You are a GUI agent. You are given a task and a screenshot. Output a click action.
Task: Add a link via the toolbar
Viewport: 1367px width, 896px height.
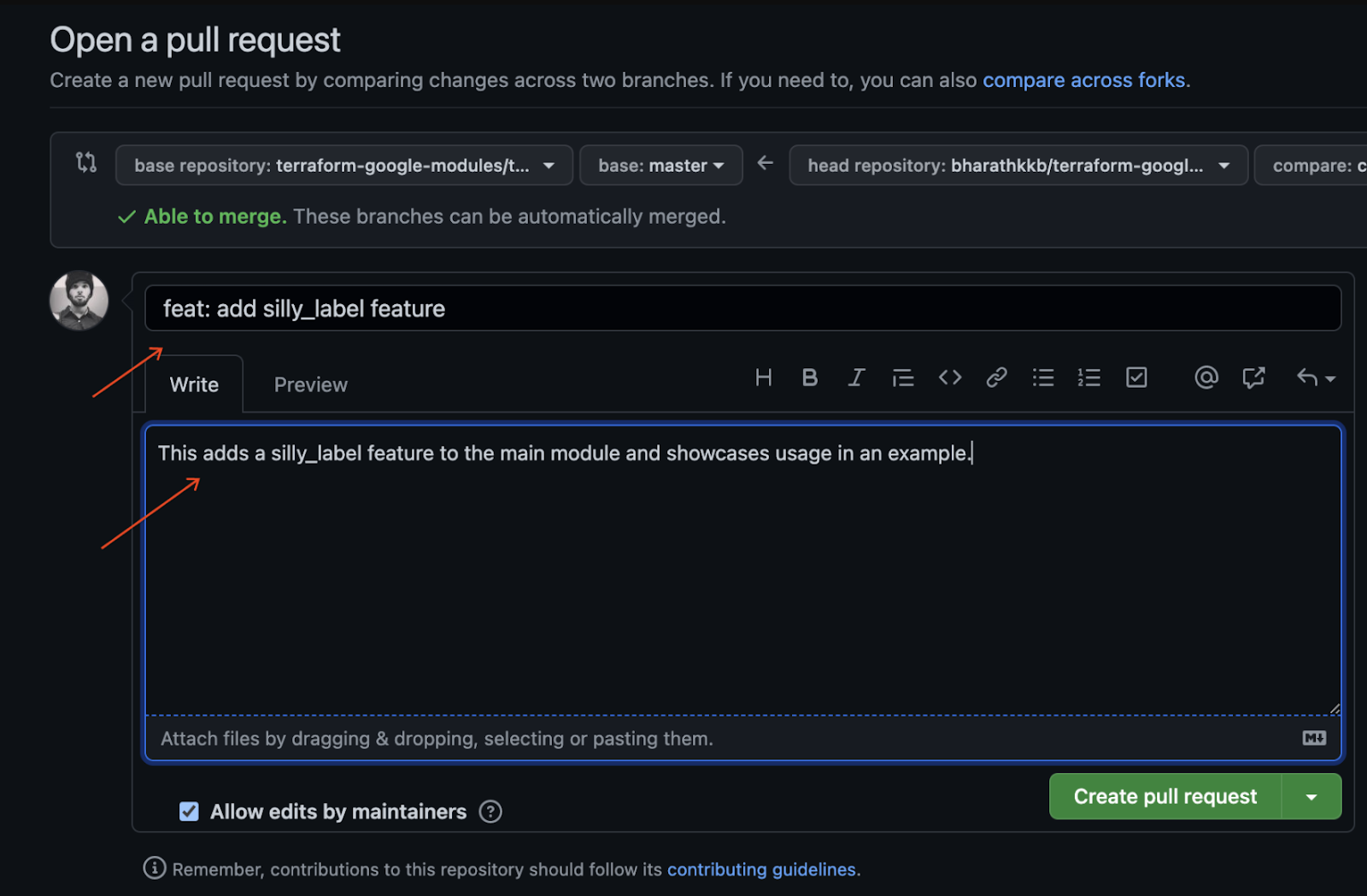point(996,378)
